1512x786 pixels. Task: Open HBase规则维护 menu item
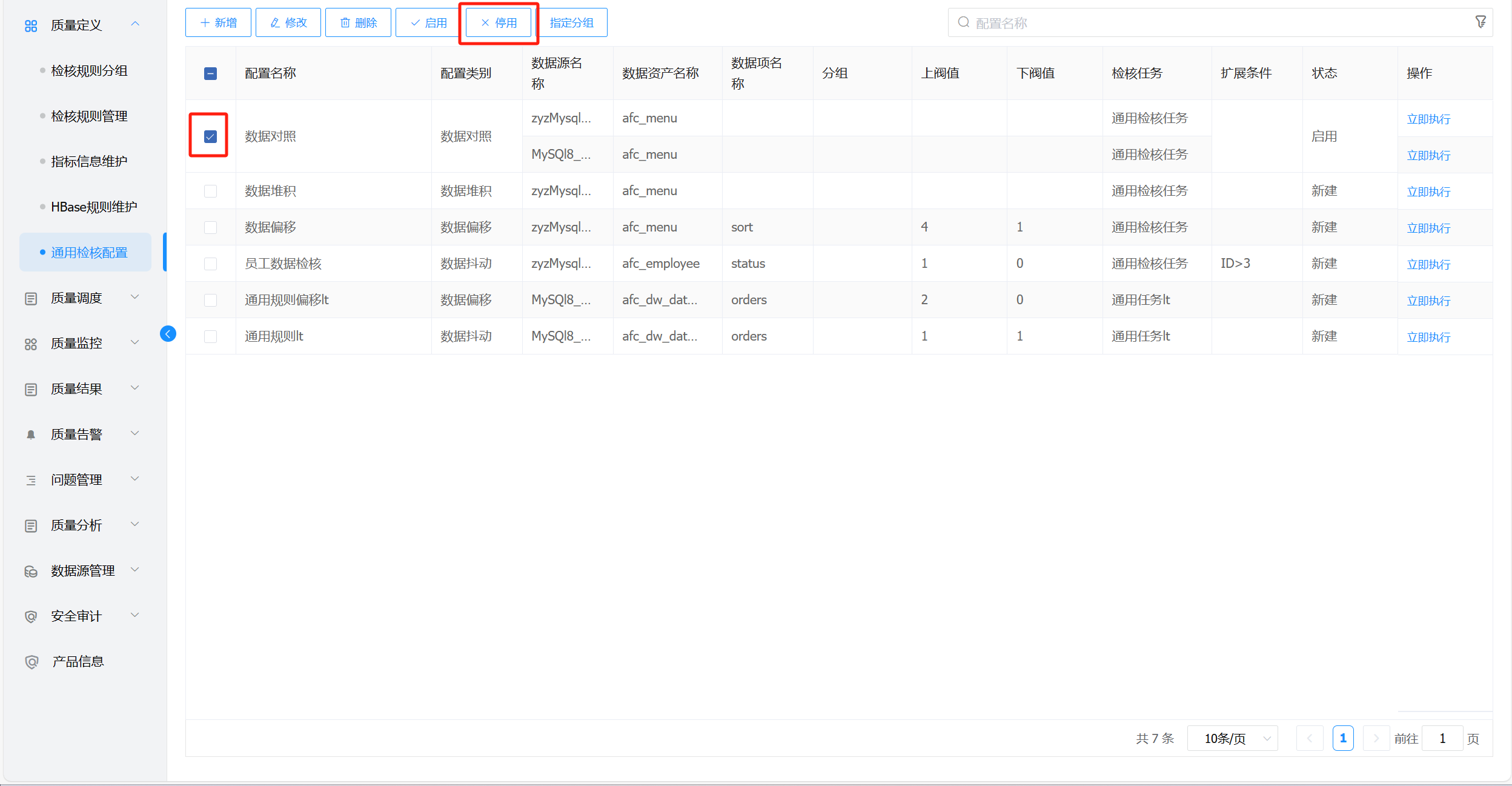(x=94, y=207)
